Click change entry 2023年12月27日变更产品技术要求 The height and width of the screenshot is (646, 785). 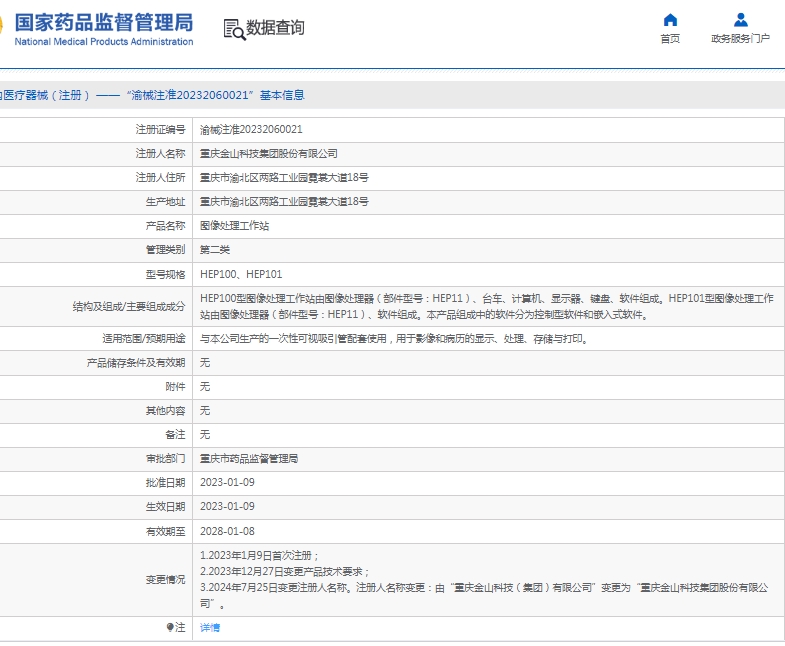(x=284, y=572)
